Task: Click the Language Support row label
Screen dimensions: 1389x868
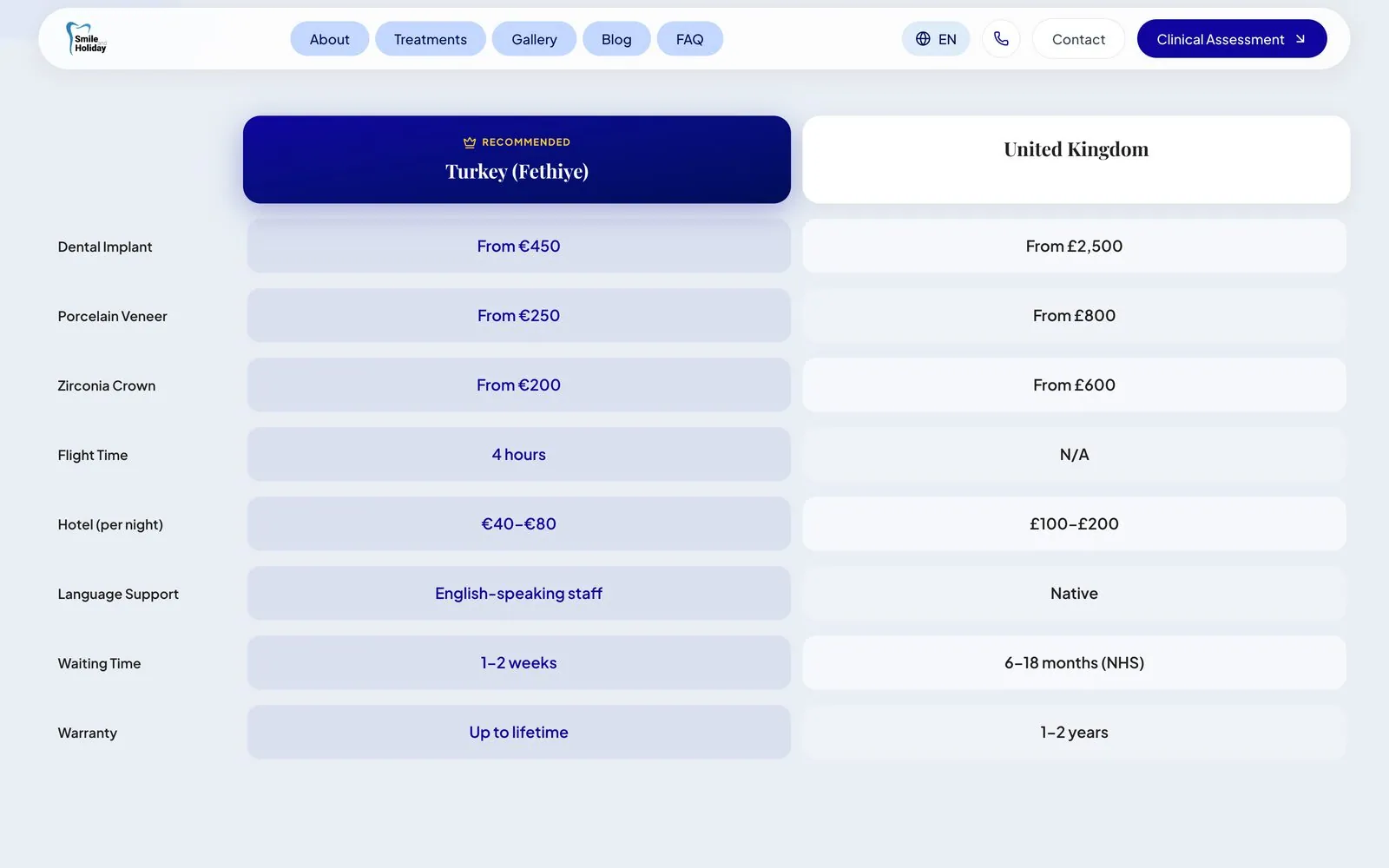Action: point(118,594)
